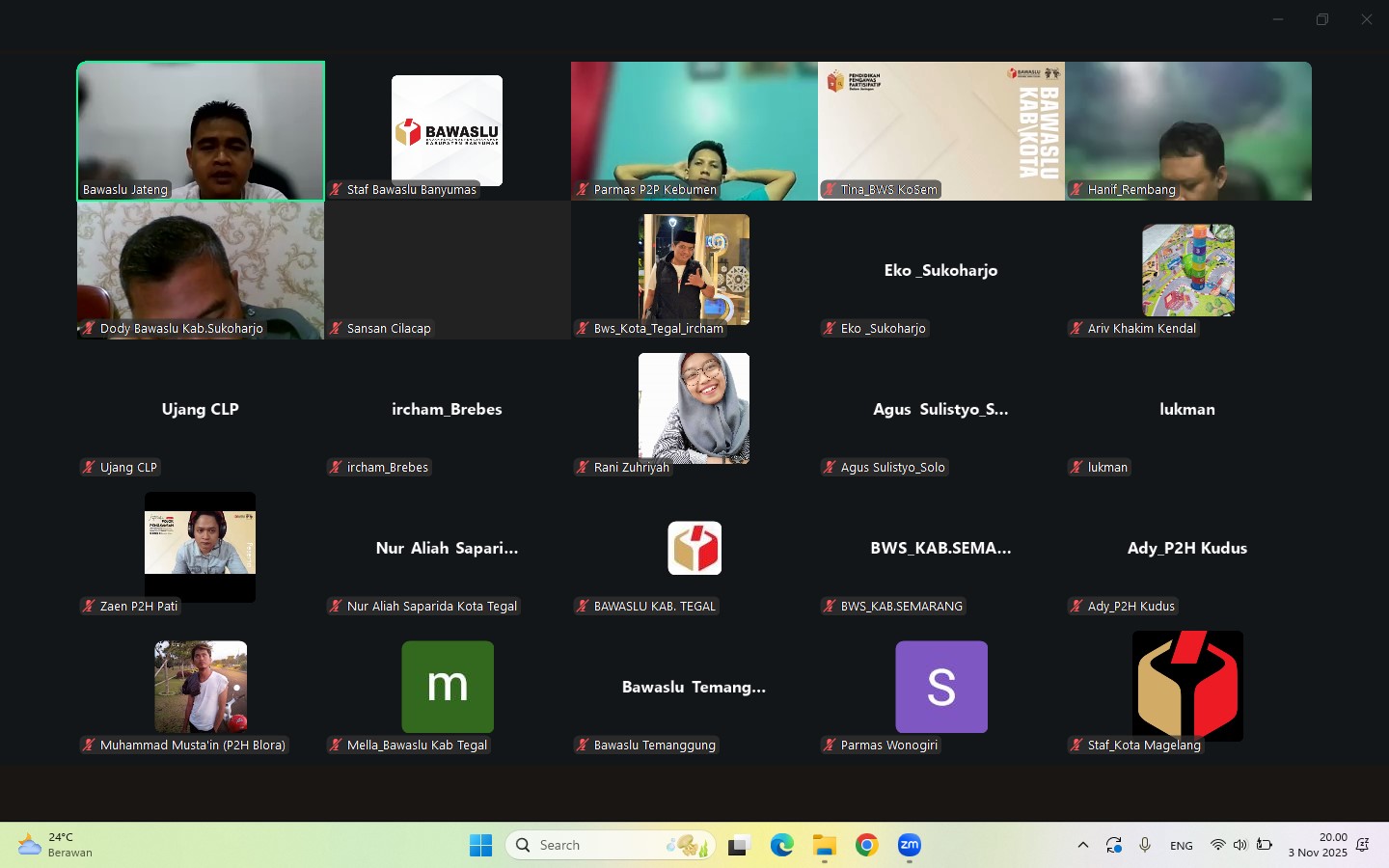Open the ENG language switcher

coord(1181,846)
